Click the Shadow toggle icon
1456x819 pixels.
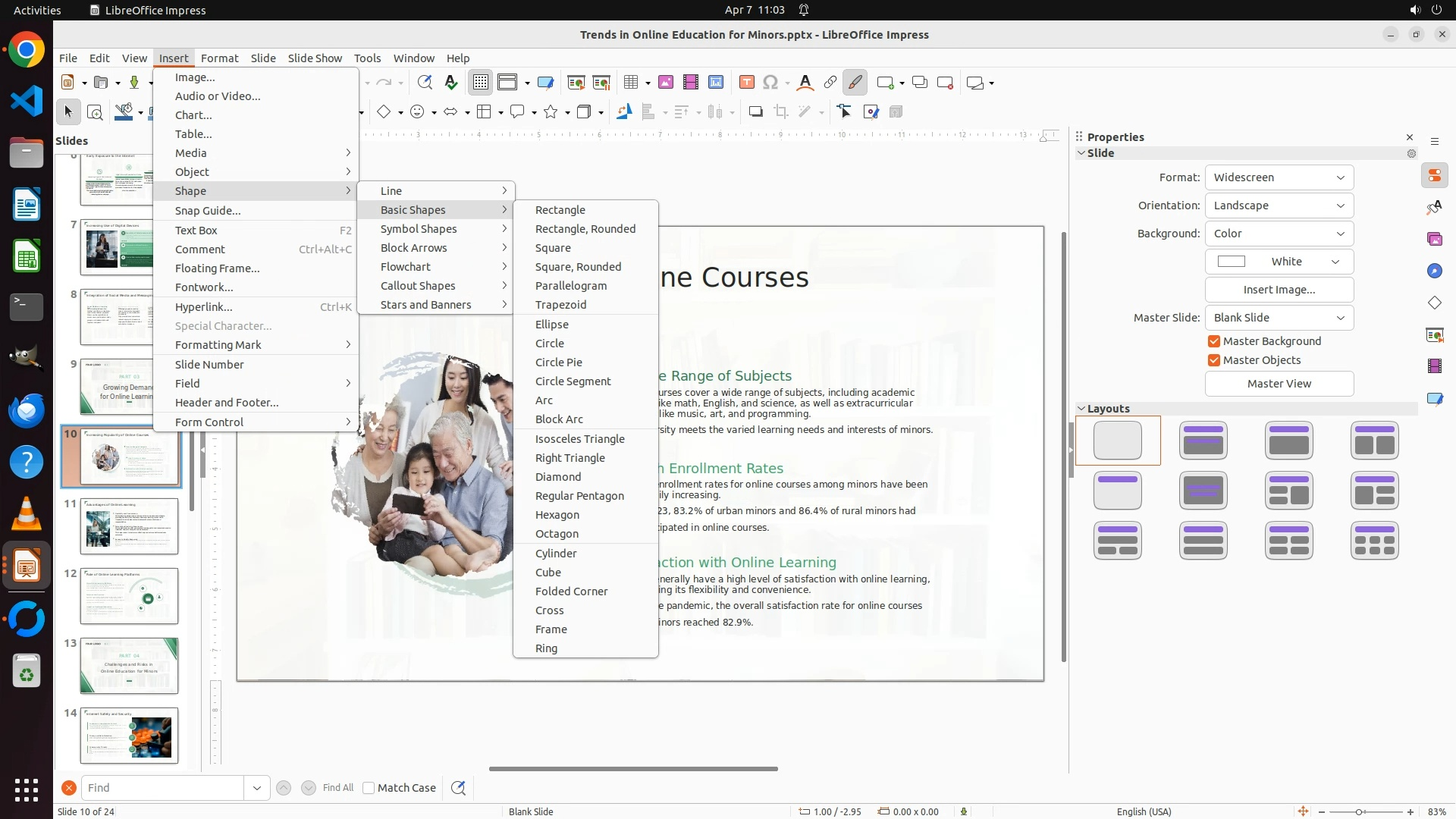(x=755, y=112)
